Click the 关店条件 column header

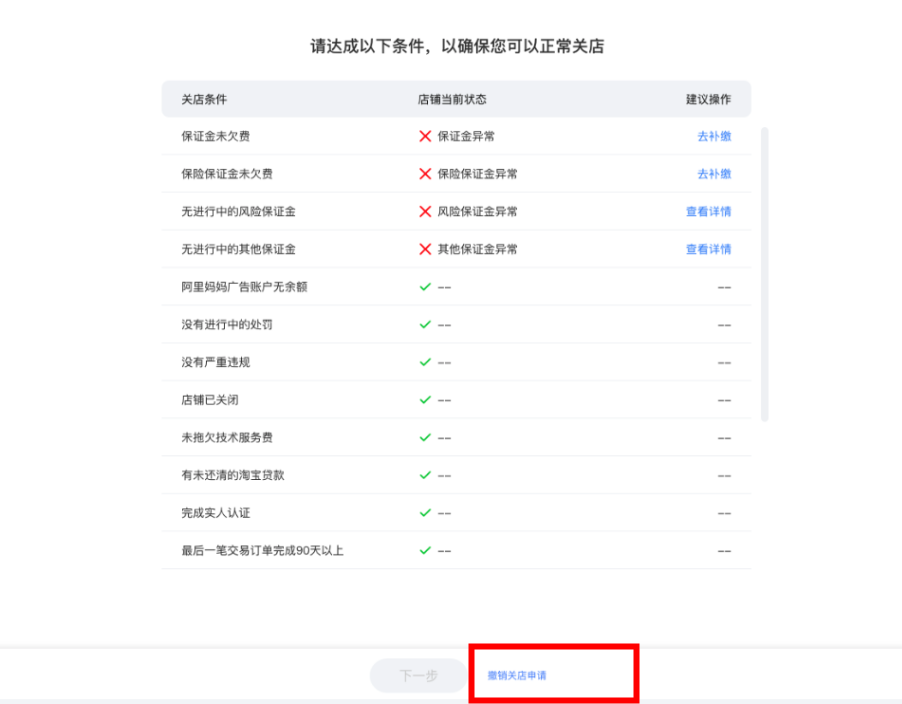point(204,100)
